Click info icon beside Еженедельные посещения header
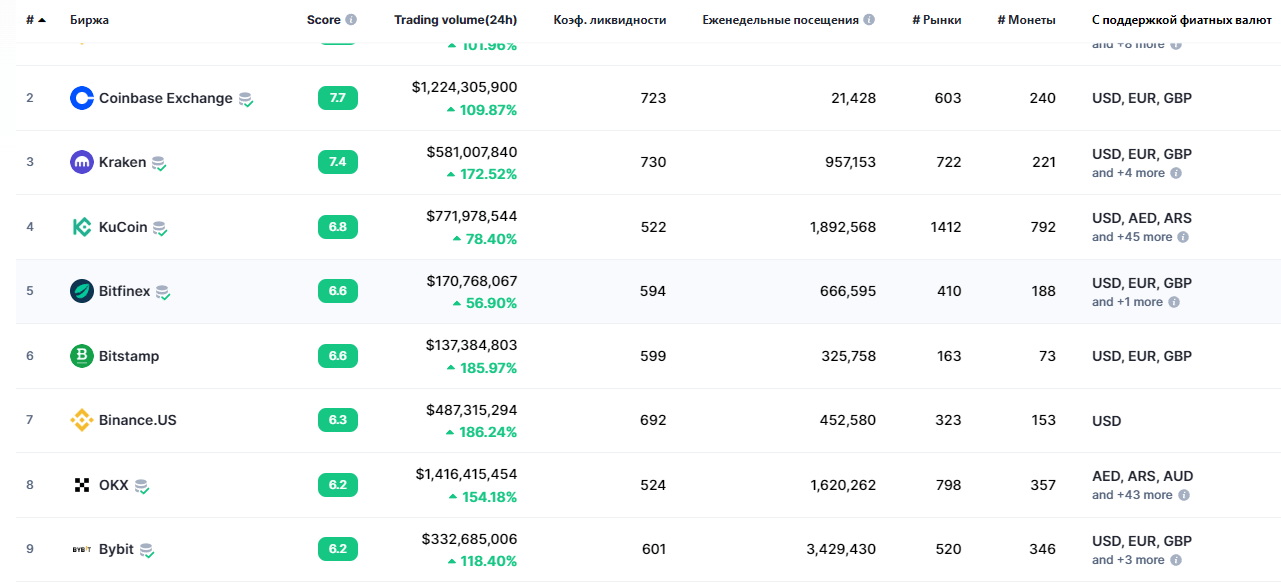Image resolution: width=1281 pixels, height=583 pixels. [869, 20]
